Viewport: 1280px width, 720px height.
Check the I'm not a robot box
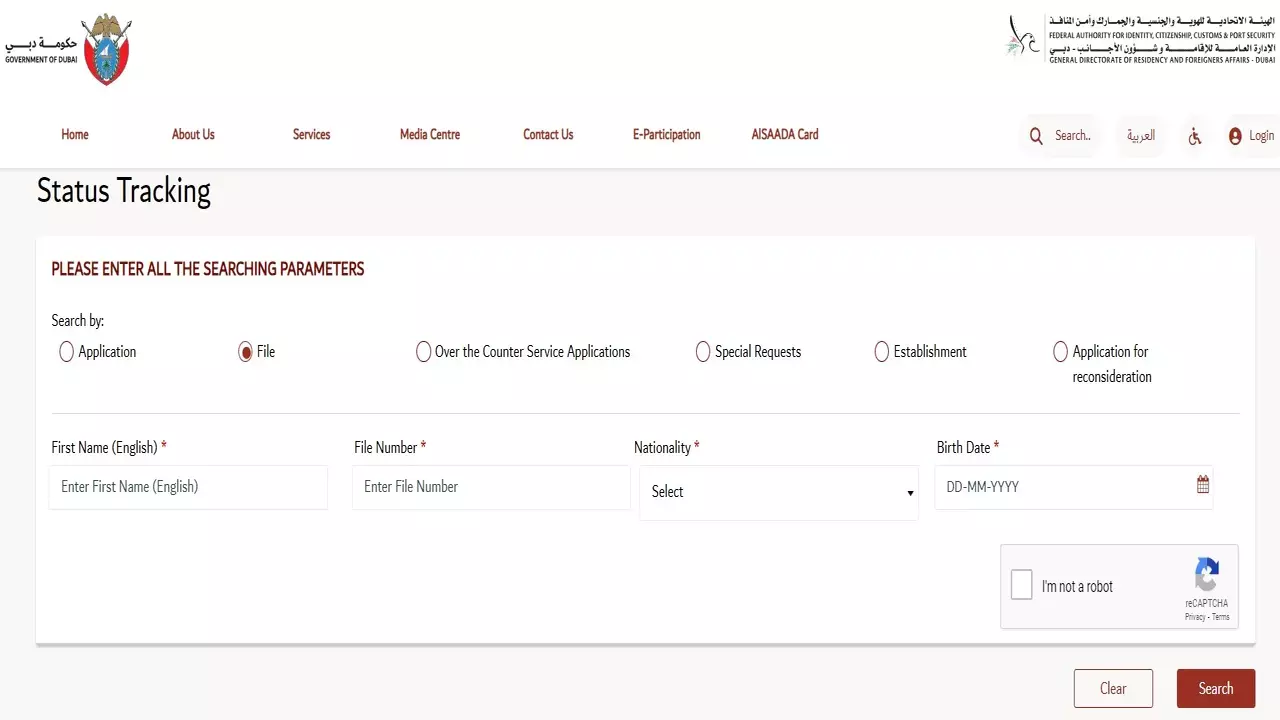click(x=1021, y=586)
